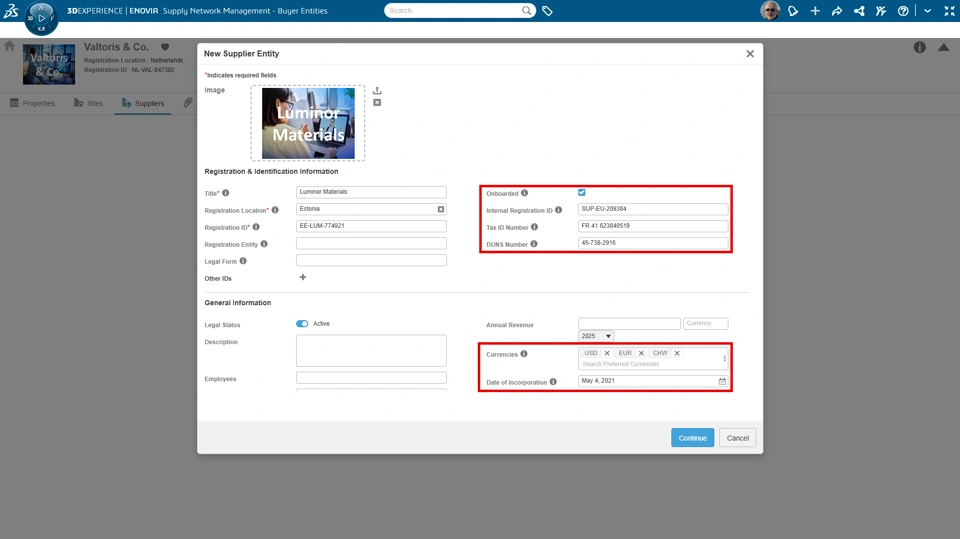Click the revenue Currency field
This screenshot has width=960, height=539.
[705, 323]
